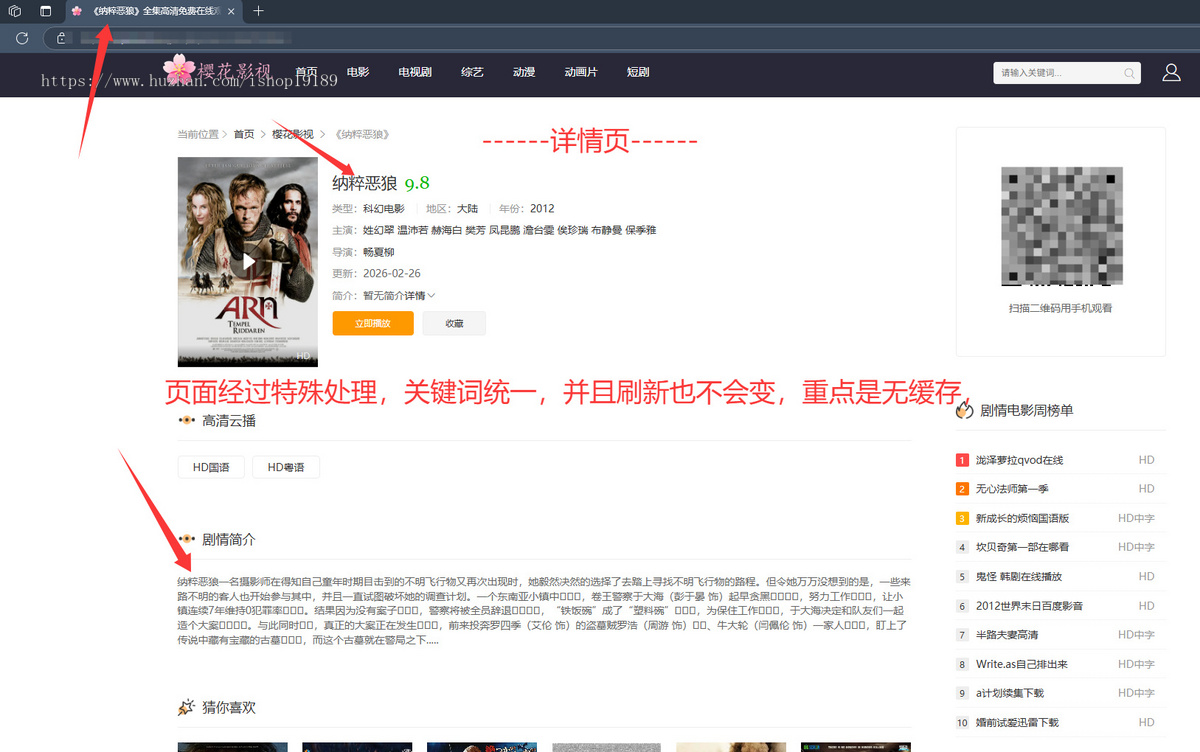Click the update date 2026-02-26

pyautogui.click(x=391, y=274)
